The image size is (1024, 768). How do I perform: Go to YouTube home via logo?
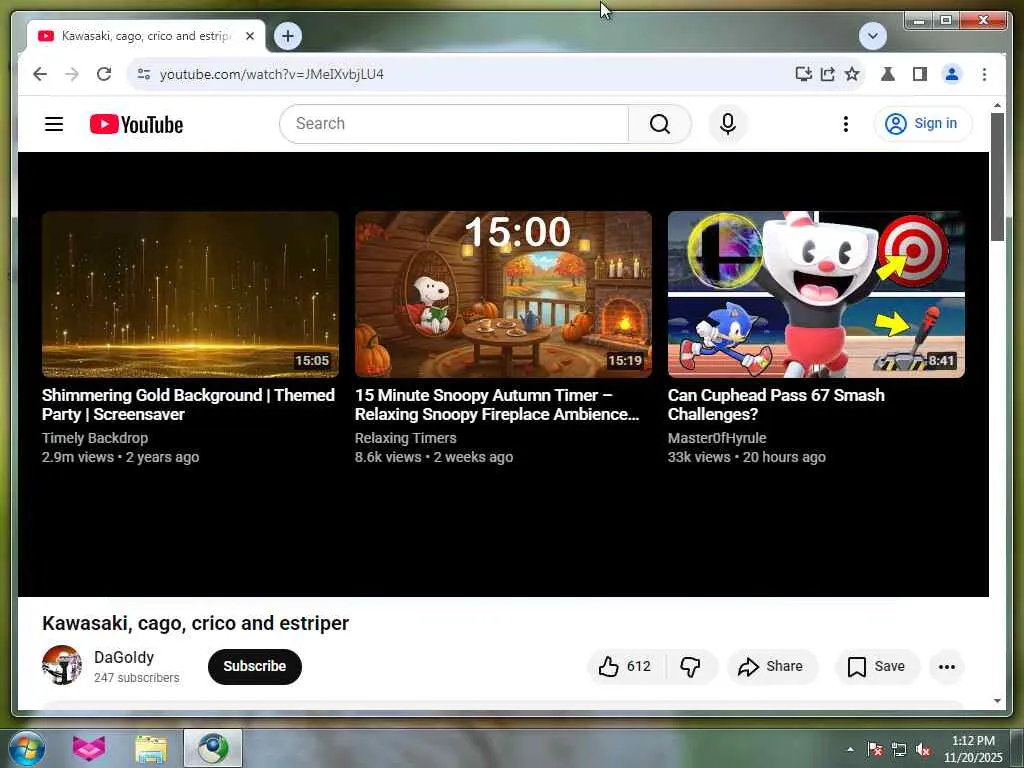[136, 124]
